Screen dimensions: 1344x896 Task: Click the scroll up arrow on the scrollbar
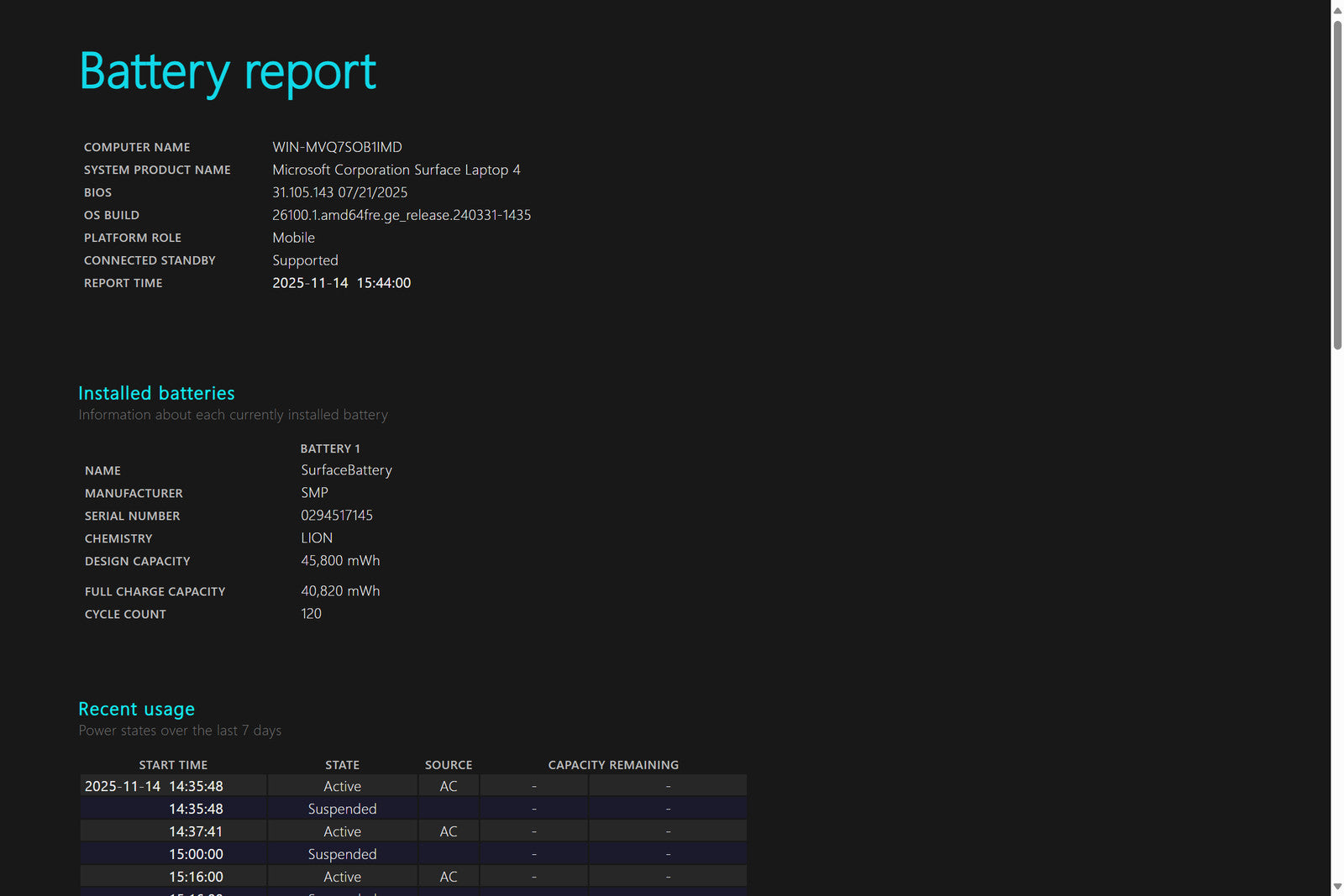pyautogui.click(x=1337, y=10)
